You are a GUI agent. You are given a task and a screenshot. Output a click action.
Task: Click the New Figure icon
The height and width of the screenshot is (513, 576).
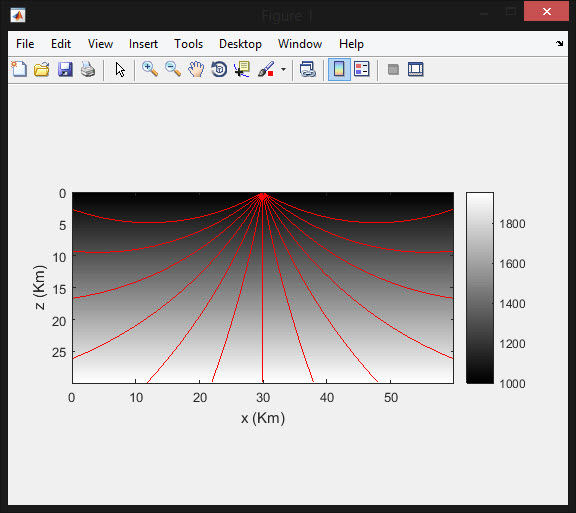coord(19,69)
